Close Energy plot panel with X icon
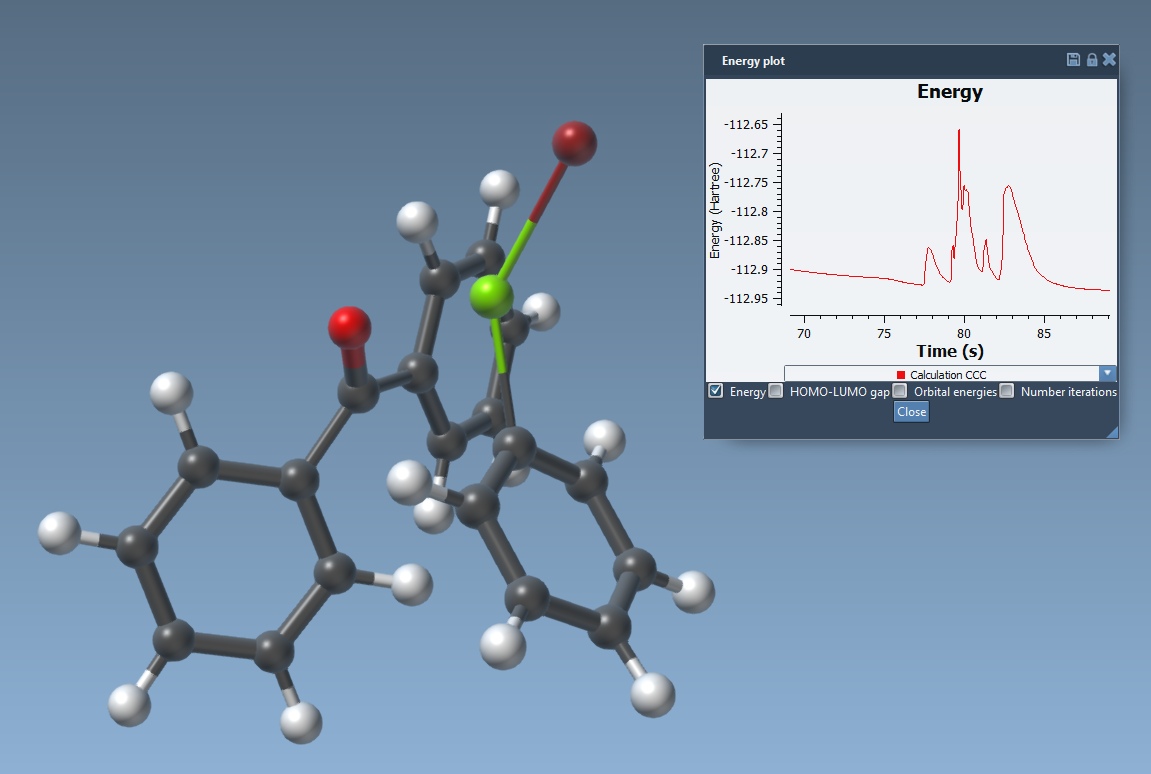 pyautogui.click(x=1109, y=60)
